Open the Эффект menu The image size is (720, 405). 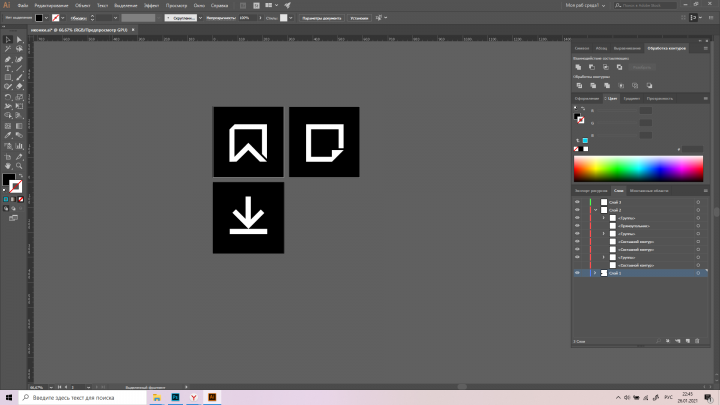point(152,6)
